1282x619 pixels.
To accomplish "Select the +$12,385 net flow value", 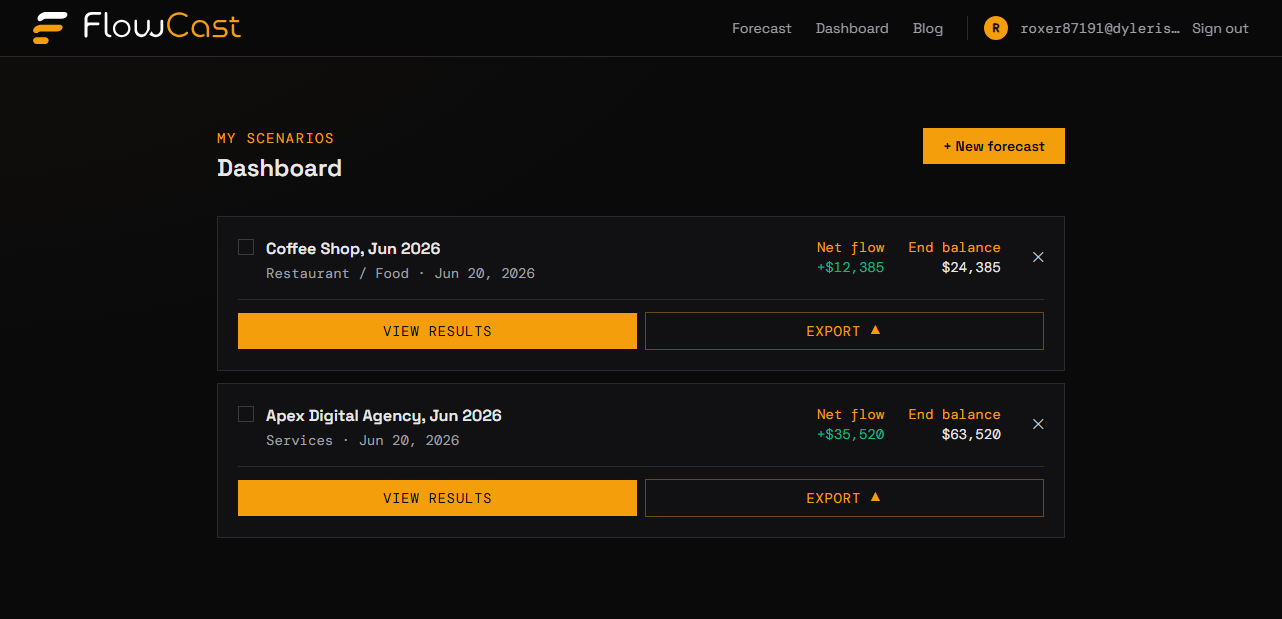I will click(x=851, y=267).
